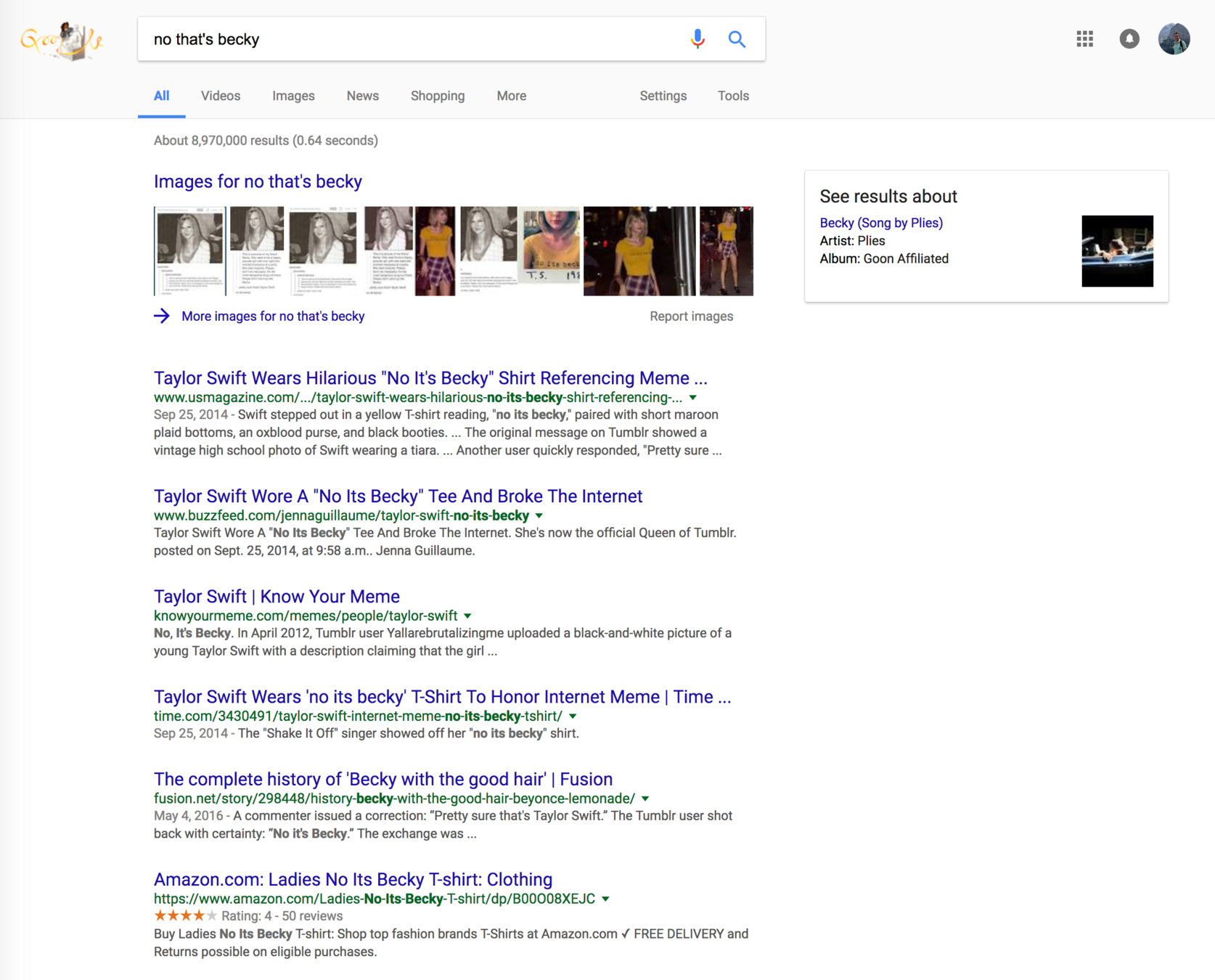
Task: Open the portrait-with-yellow-shirt collage thumbnail
Action: (409, 251)
